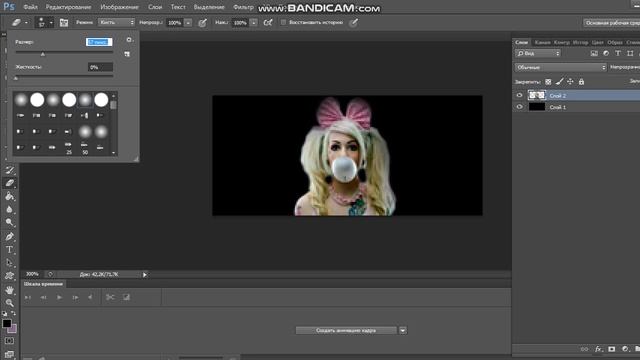Open the 'Редактирование' menu
640x360 pixels.
click(x=68, y=7)
